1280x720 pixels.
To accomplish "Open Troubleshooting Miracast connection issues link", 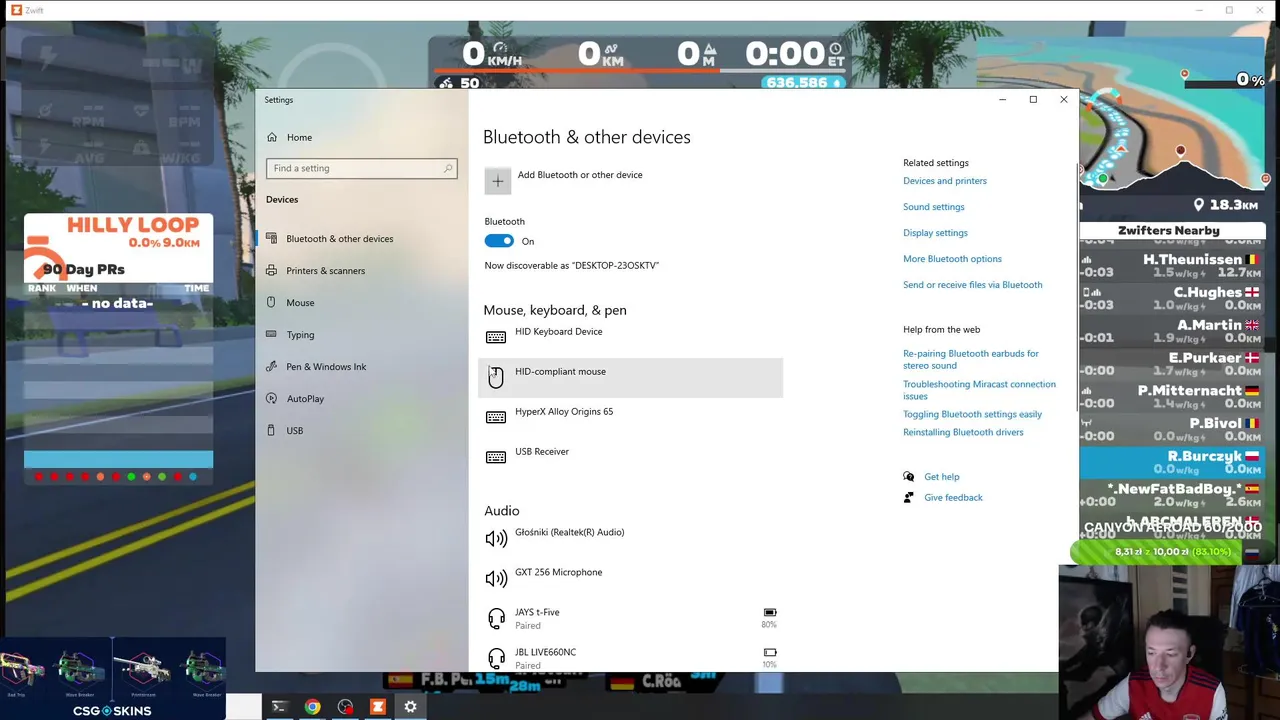I will 979,390.
